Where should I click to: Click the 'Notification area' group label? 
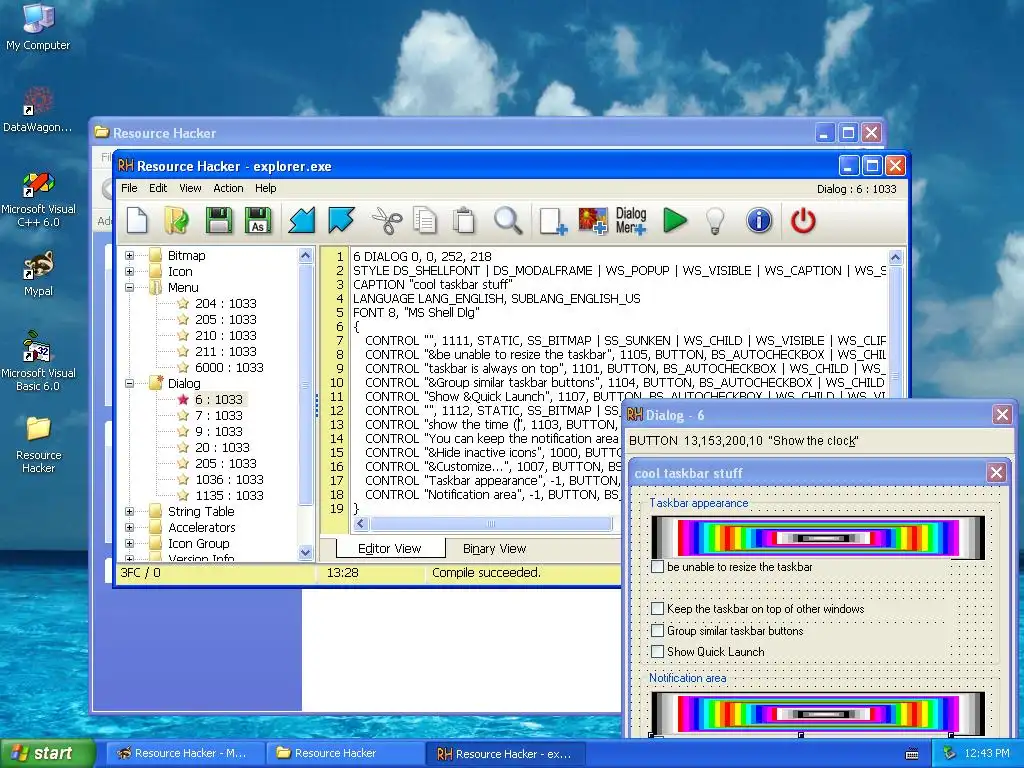coord(687,678)
